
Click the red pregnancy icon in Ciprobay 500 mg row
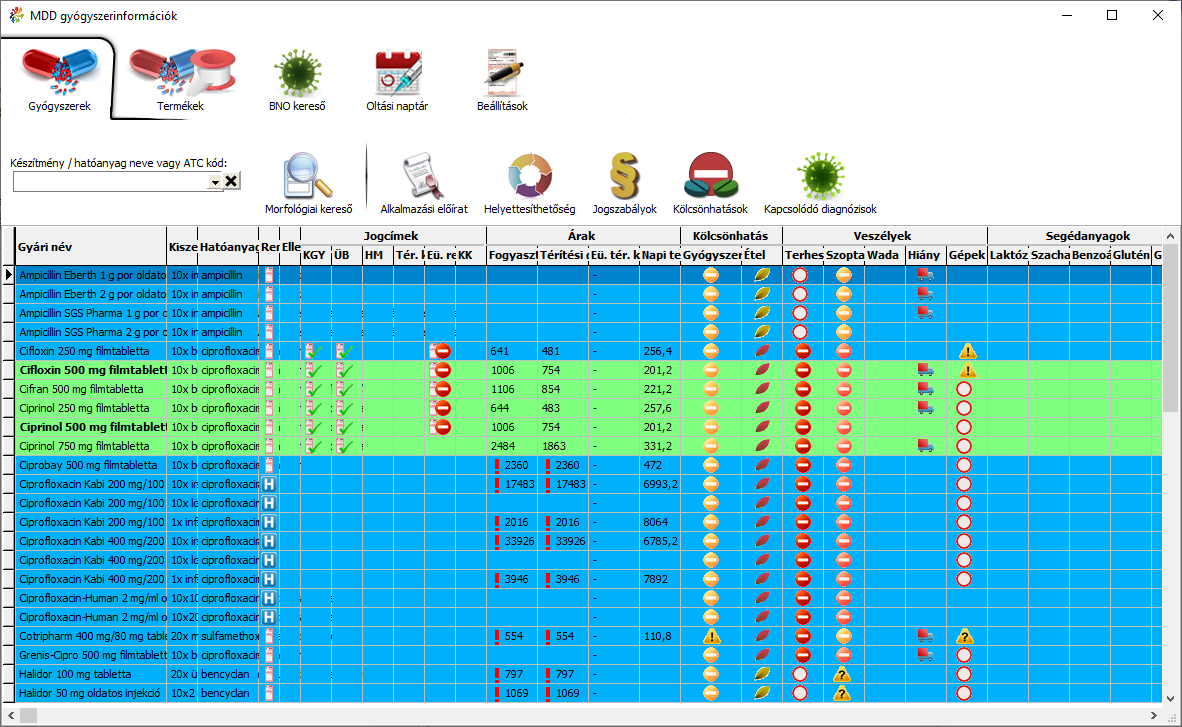[803, 465]
